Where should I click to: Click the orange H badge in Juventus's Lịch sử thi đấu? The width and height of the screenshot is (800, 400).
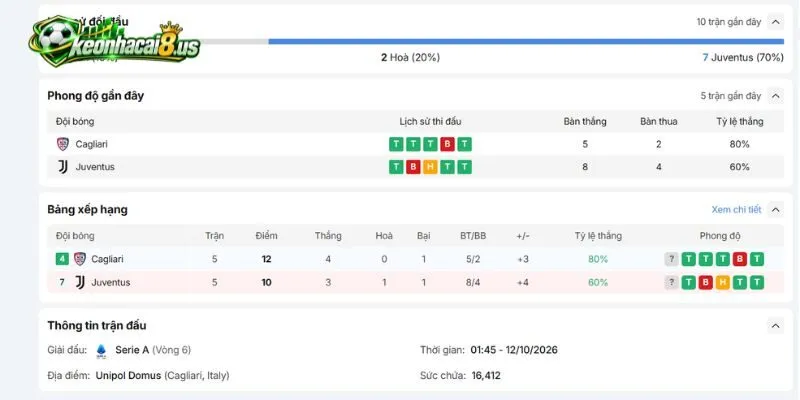(430, 167)
